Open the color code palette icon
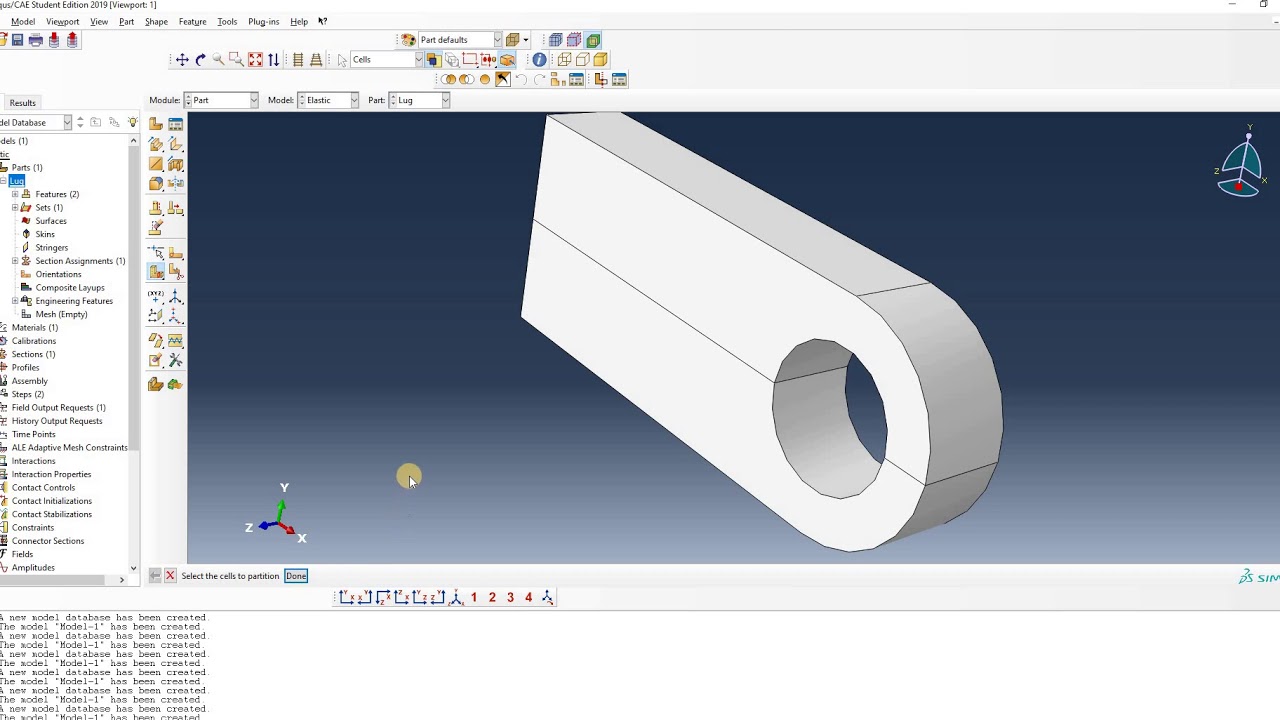This screenshot has width=1280, height=720. 408,40
